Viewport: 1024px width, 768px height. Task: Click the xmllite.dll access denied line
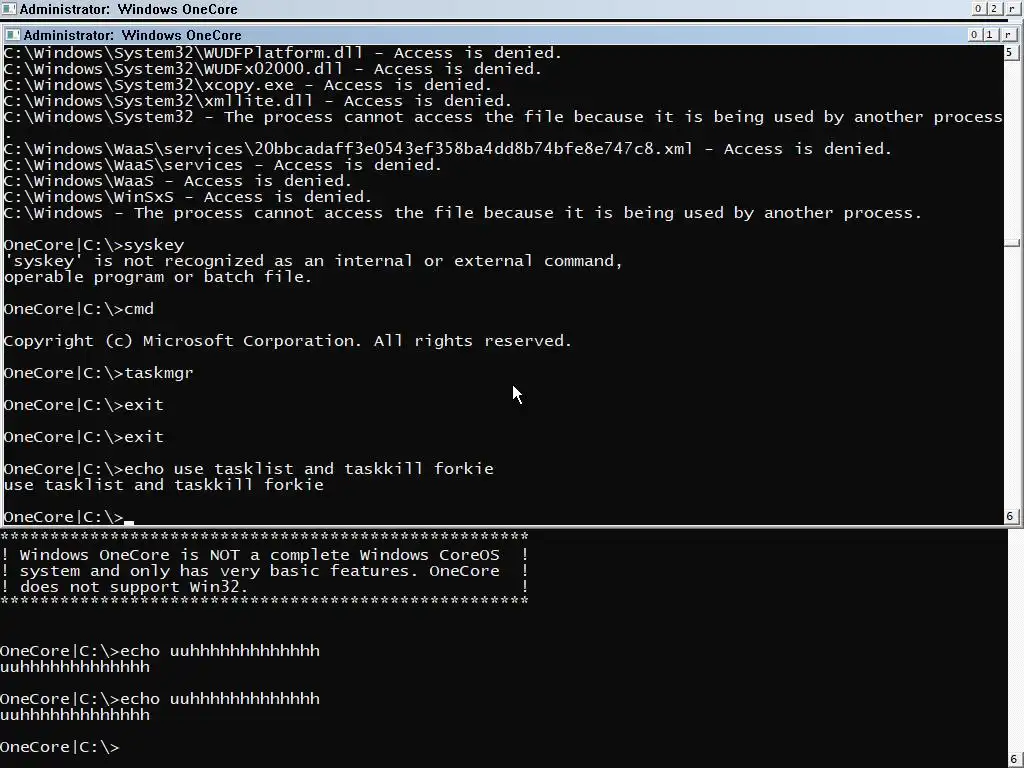pyautogui.click(x=257, y=101)
